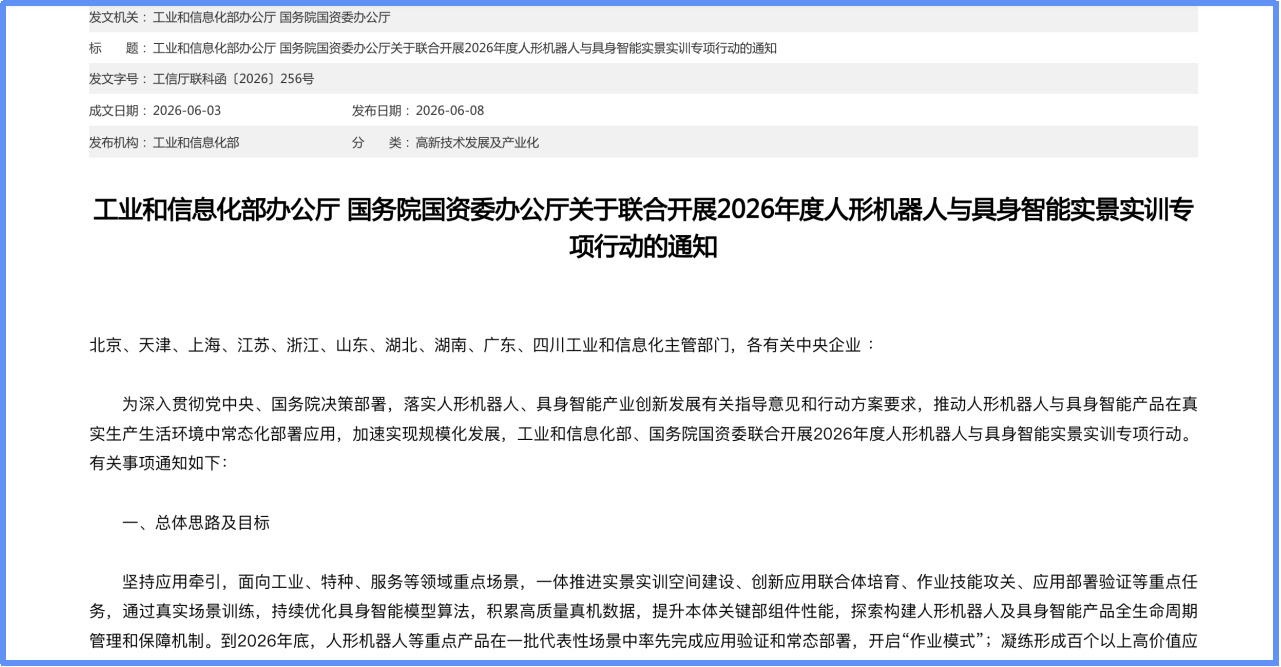This screenshot has height=667, width=1281.
Task: Click the 发布日期 value 2026-06-08
Action: coord(449,110)
